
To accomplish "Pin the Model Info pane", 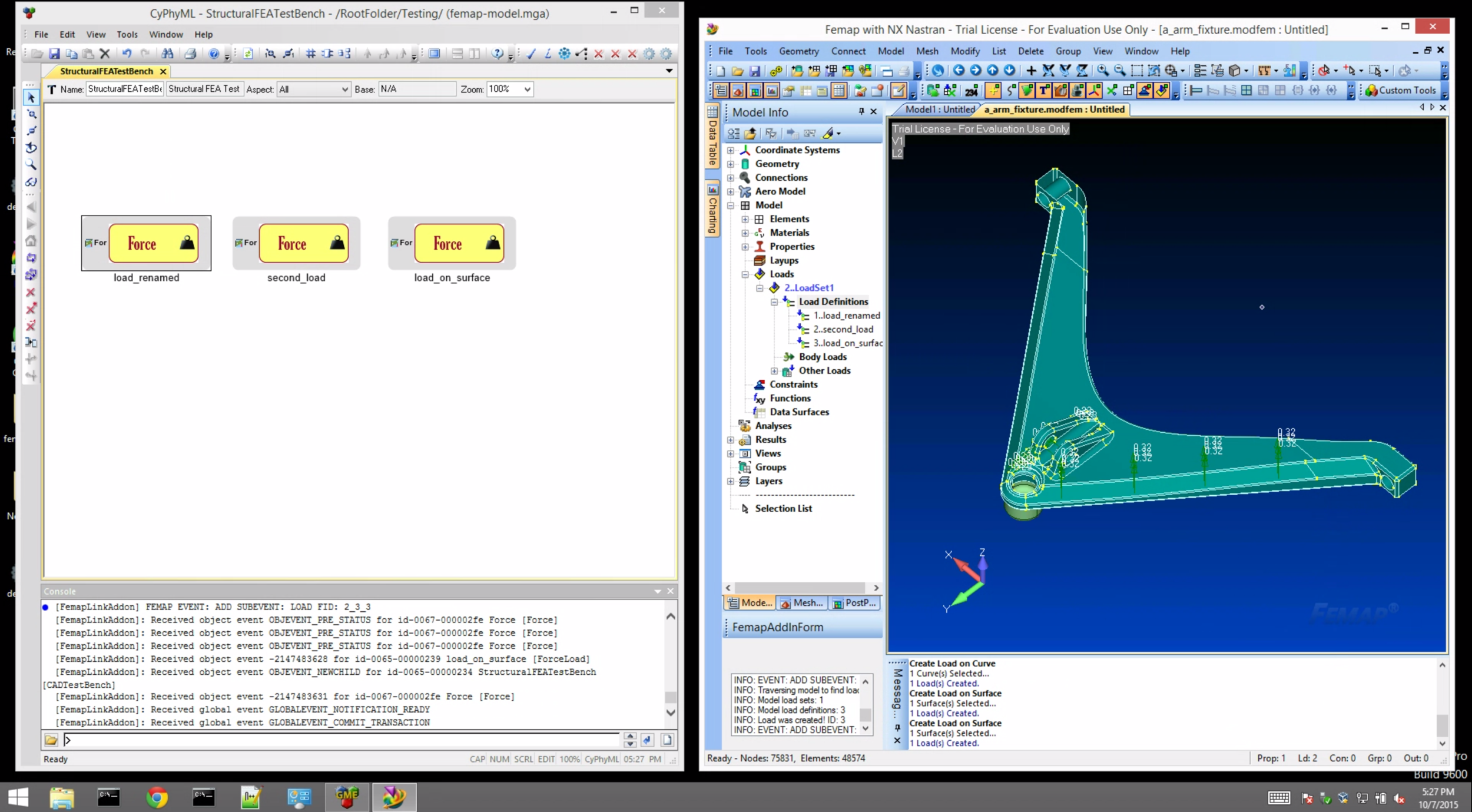I will point(861,111).
